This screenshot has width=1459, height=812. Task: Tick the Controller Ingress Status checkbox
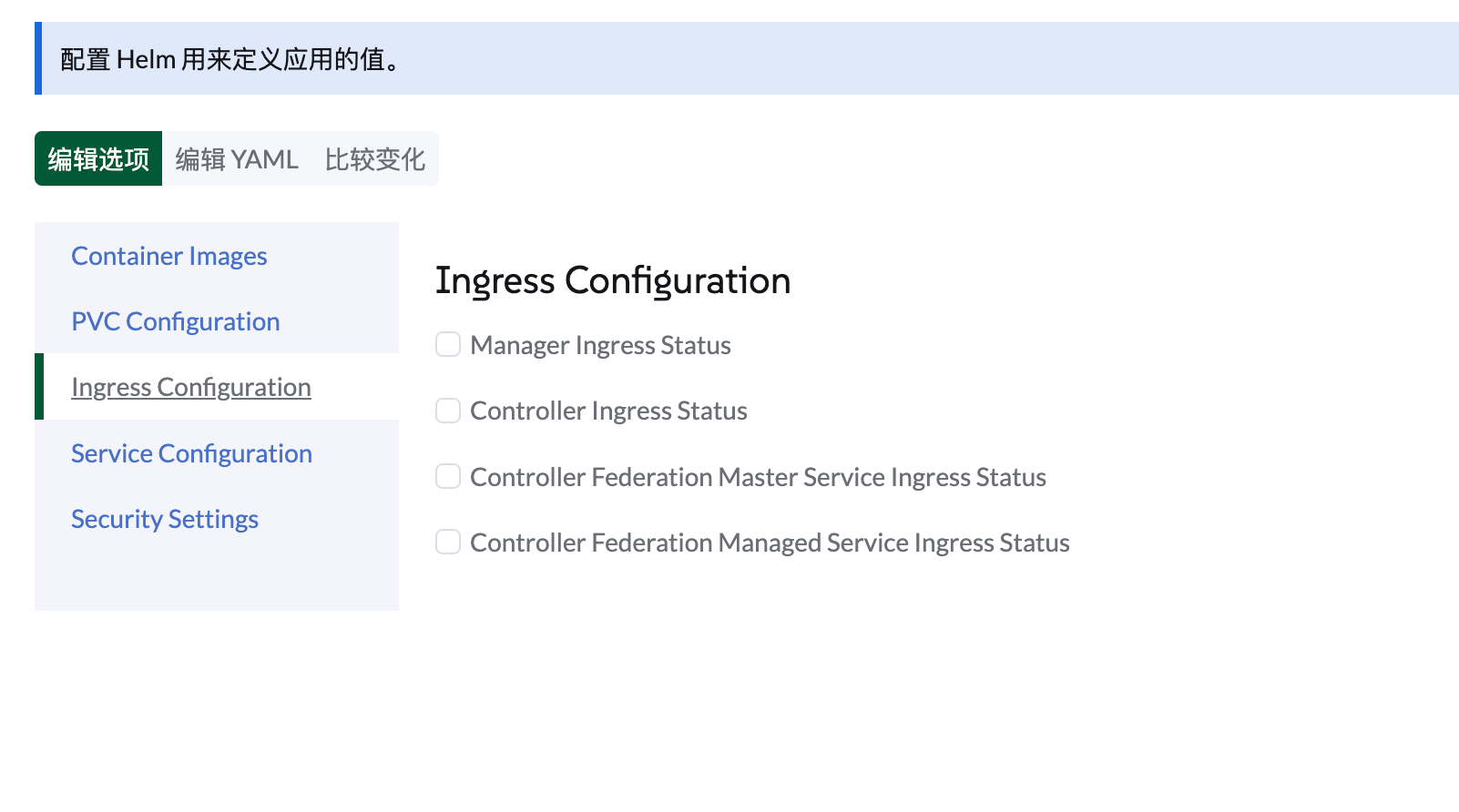tap(448, 411)
